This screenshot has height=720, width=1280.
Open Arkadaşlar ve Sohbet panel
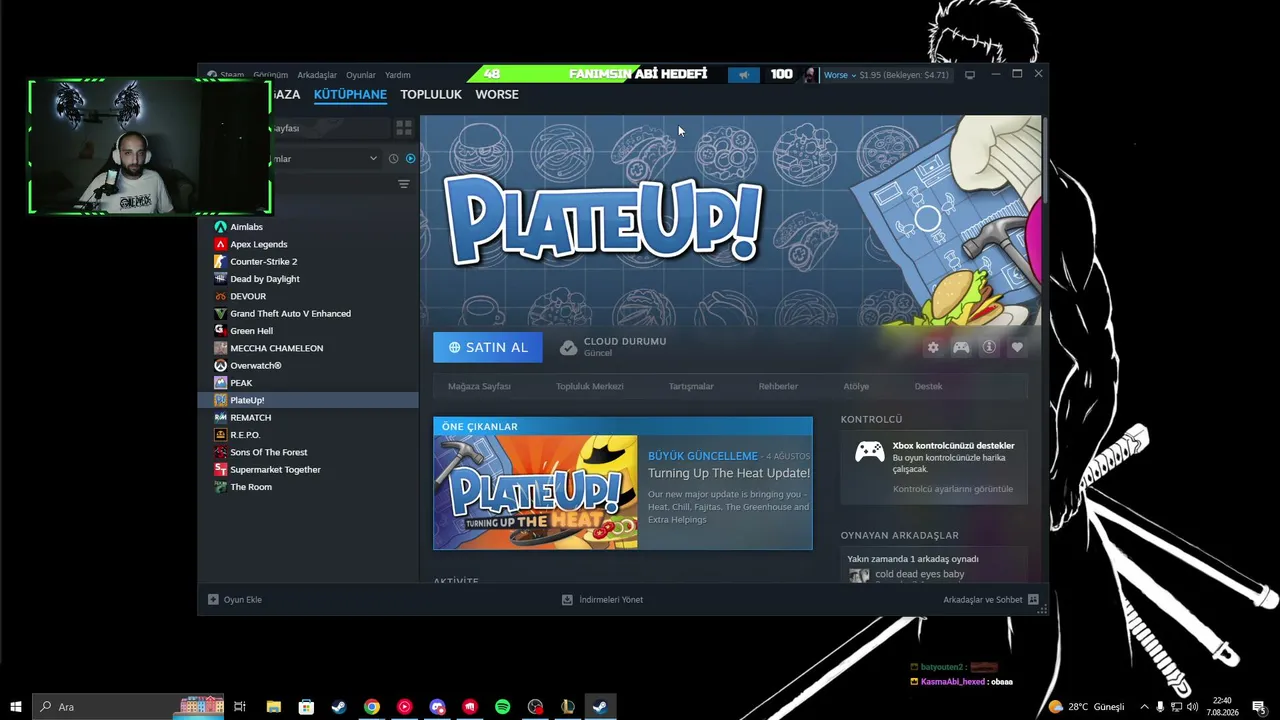[991, 600]
